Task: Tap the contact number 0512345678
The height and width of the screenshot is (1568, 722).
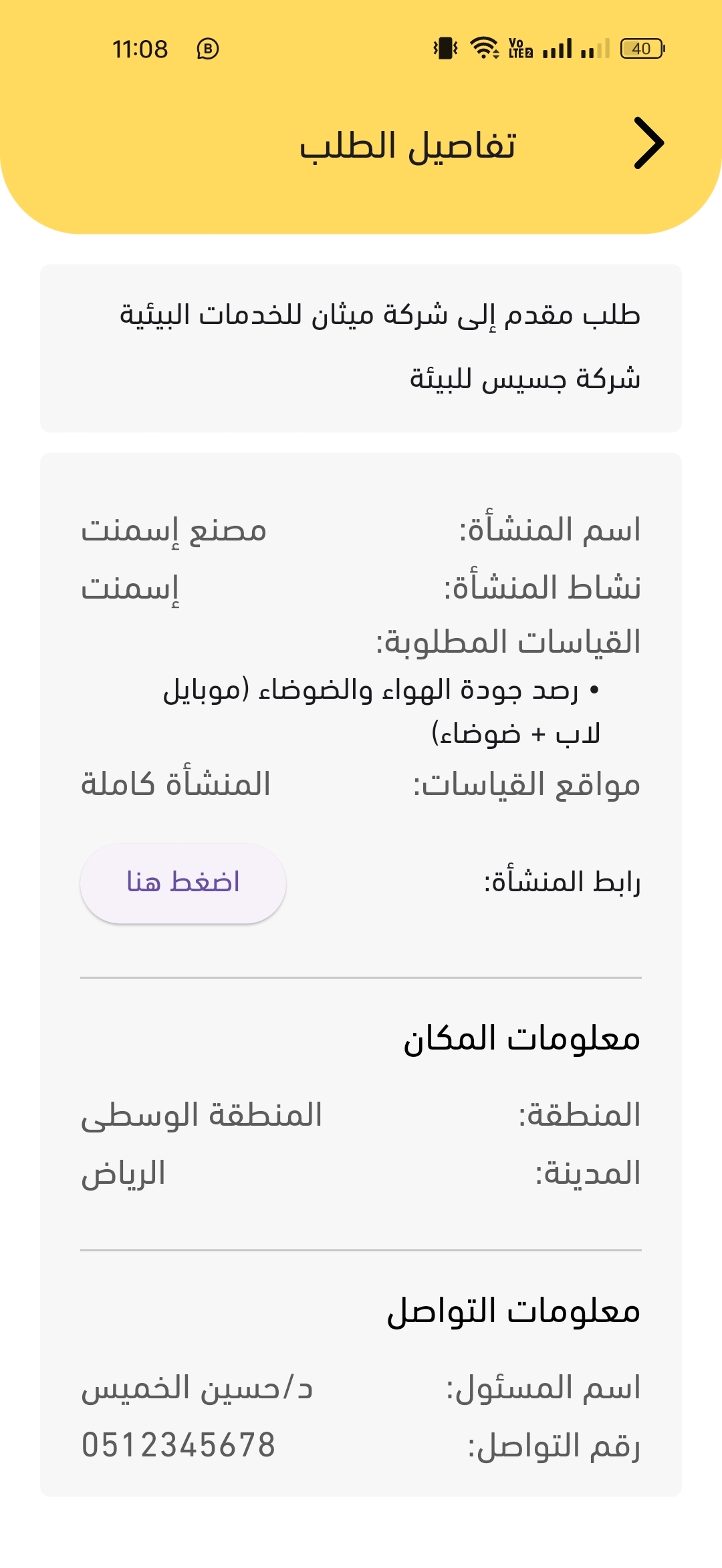Action: [178, 1445]
